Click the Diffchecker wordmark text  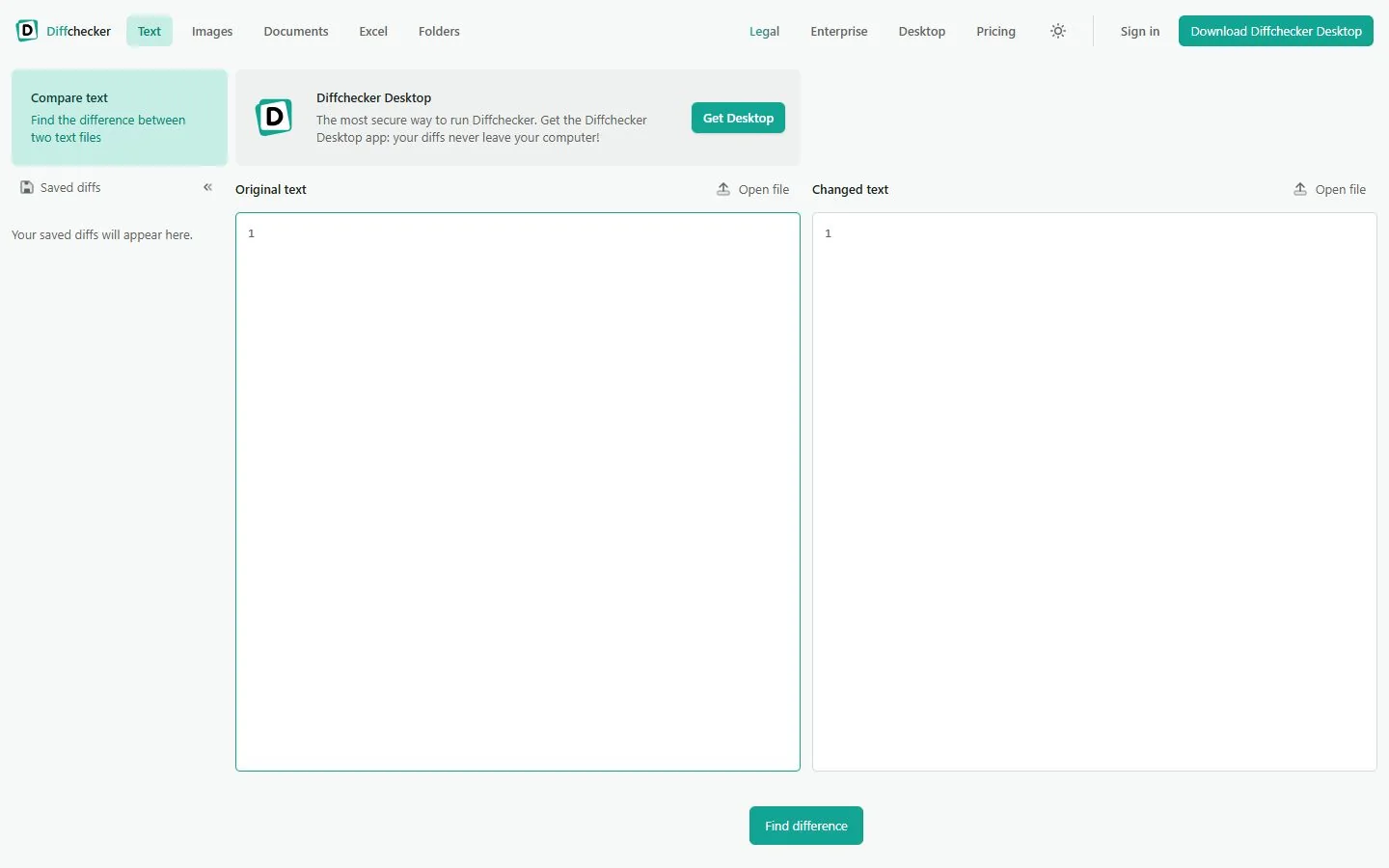click(x=78, y=31)
